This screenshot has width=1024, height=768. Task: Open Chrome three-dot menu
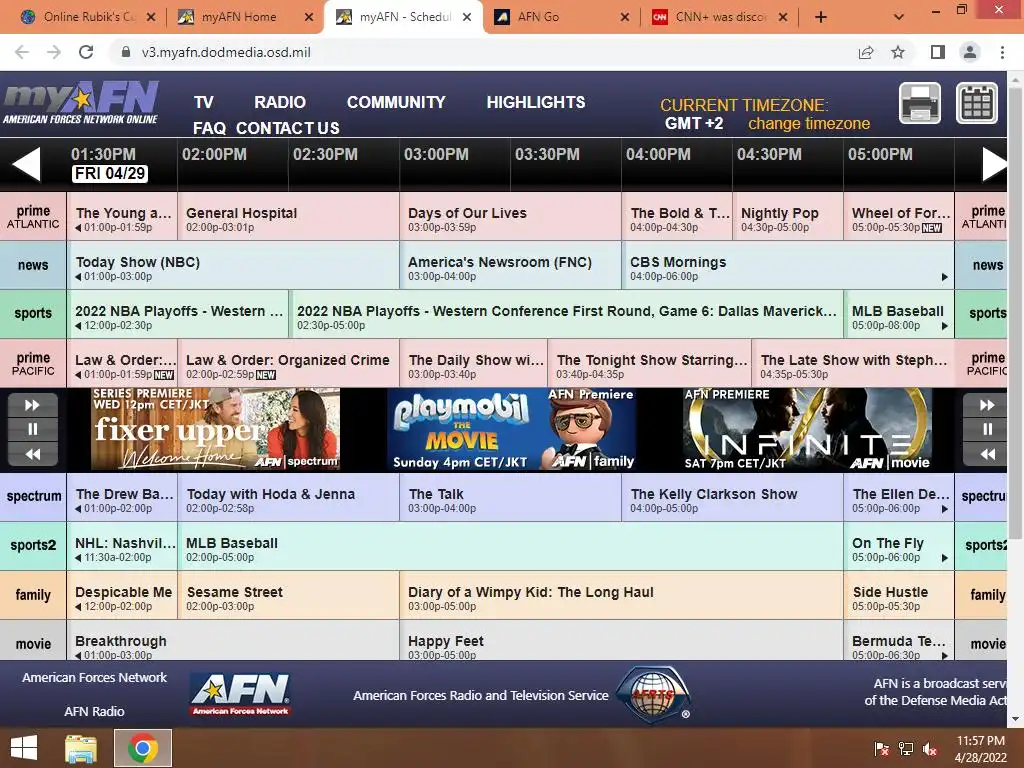(1002, 52)
